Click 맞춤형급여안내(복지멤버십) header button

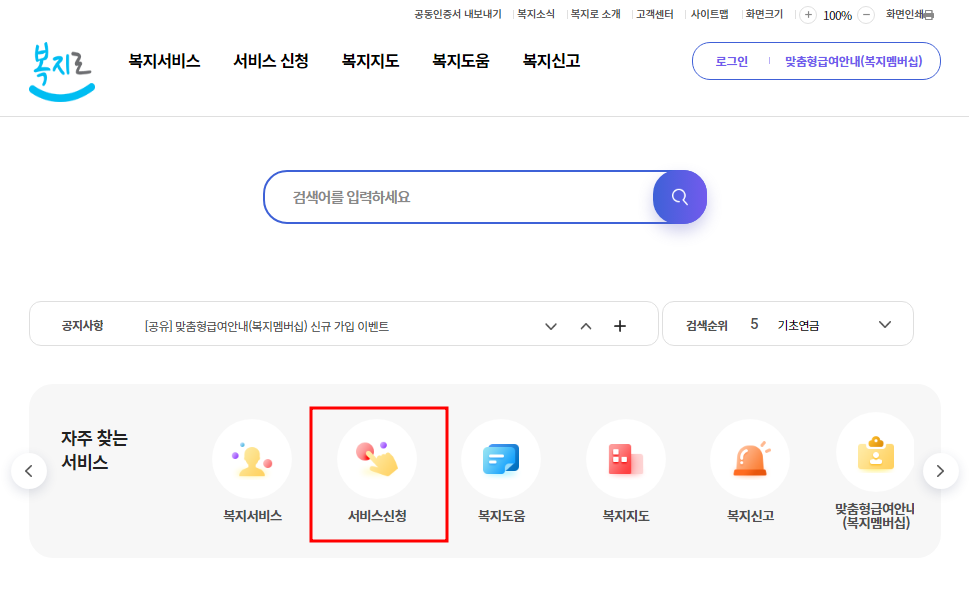coord(853,61)
